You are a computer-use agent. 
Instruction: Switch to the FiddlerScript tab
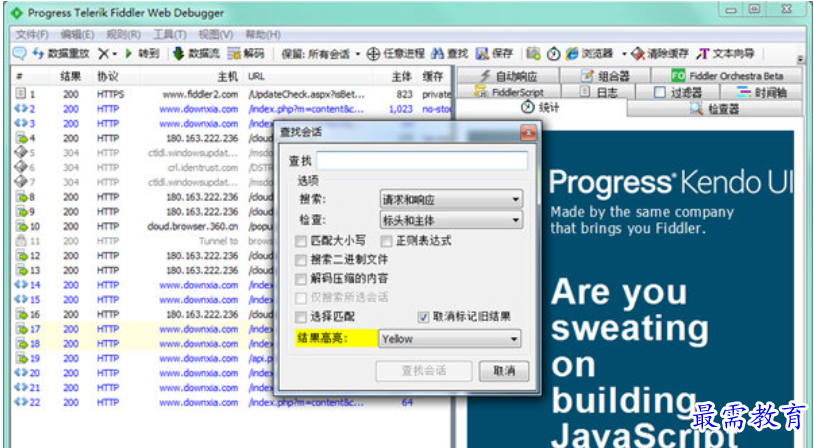point(509,92)
